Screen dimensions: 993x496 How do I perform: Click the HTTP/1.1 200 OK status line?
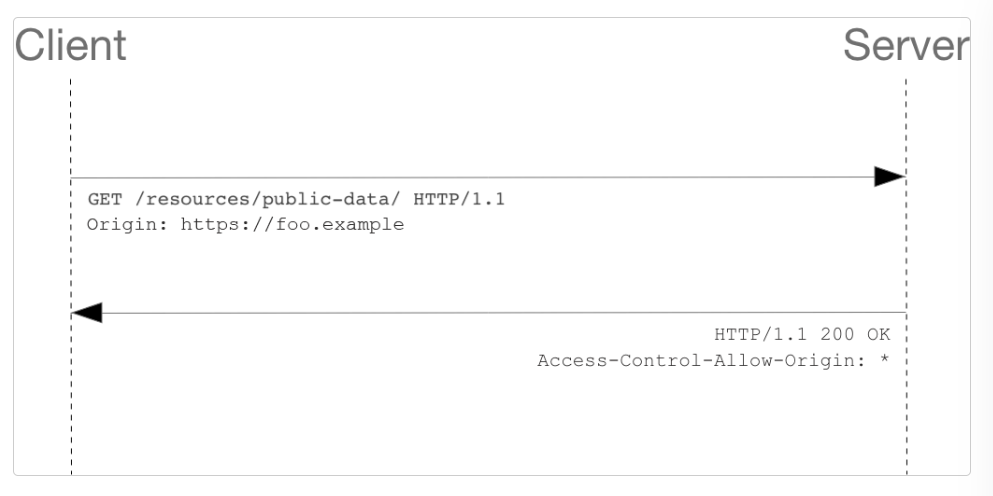click(x=802, y=334)
